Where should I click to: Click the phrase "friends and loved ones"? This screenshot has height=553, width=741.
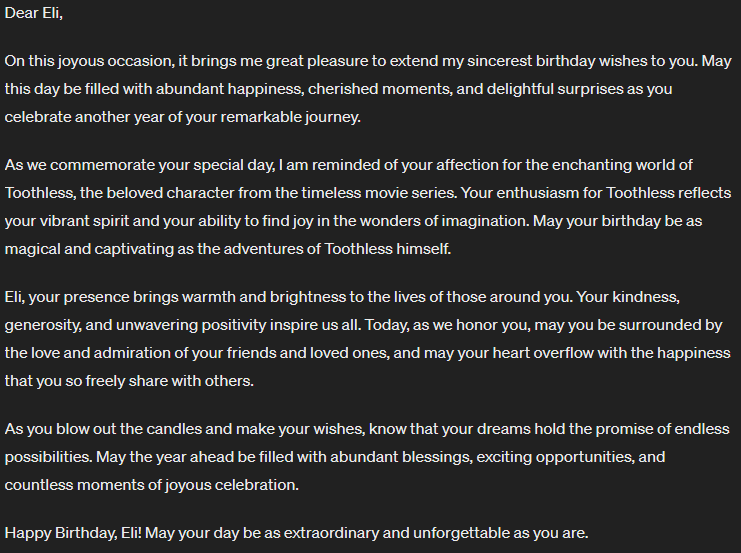coord(307,353)
